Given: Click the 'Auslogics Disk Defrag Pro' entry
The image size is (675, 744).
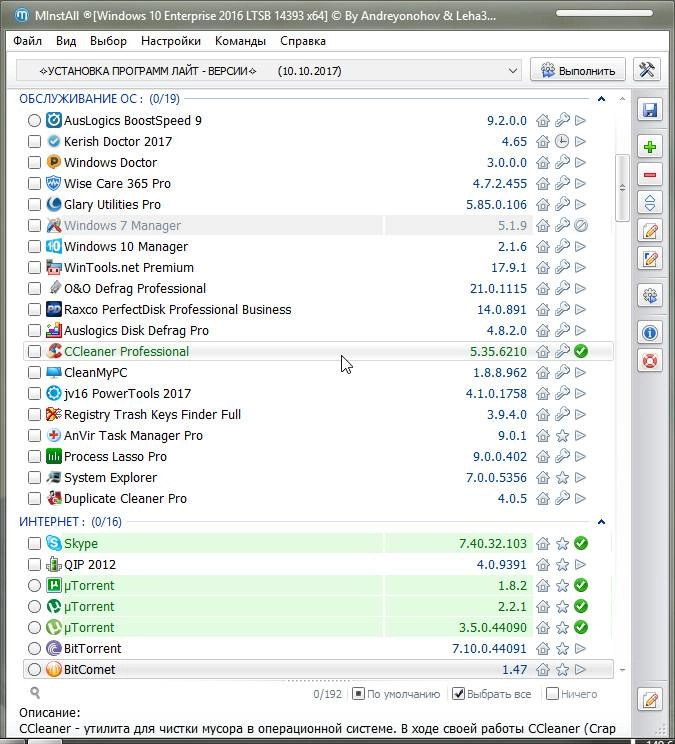Looking at the screenshot, I should (x=136, y=330).
